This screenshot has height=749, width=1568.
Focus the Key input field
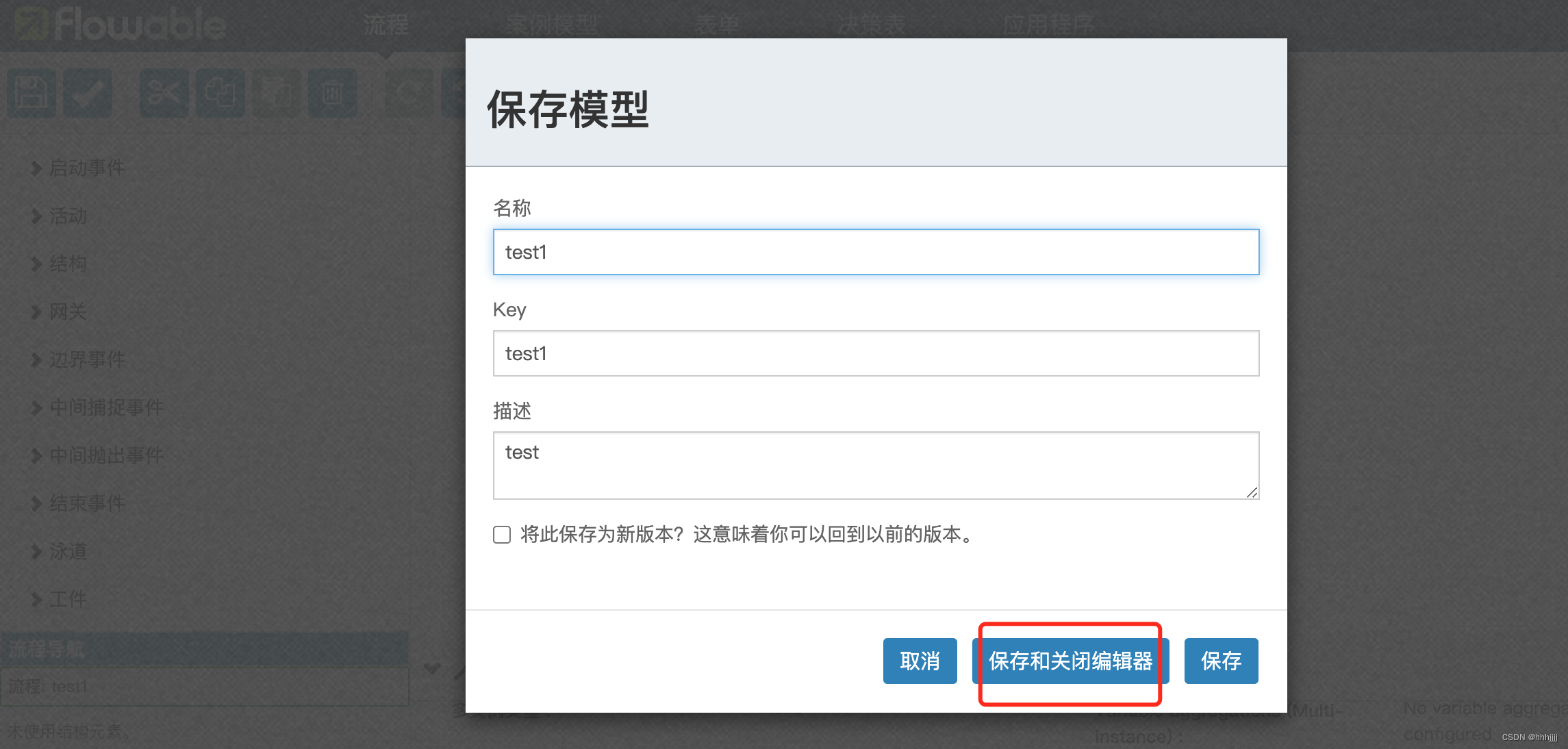876,353
